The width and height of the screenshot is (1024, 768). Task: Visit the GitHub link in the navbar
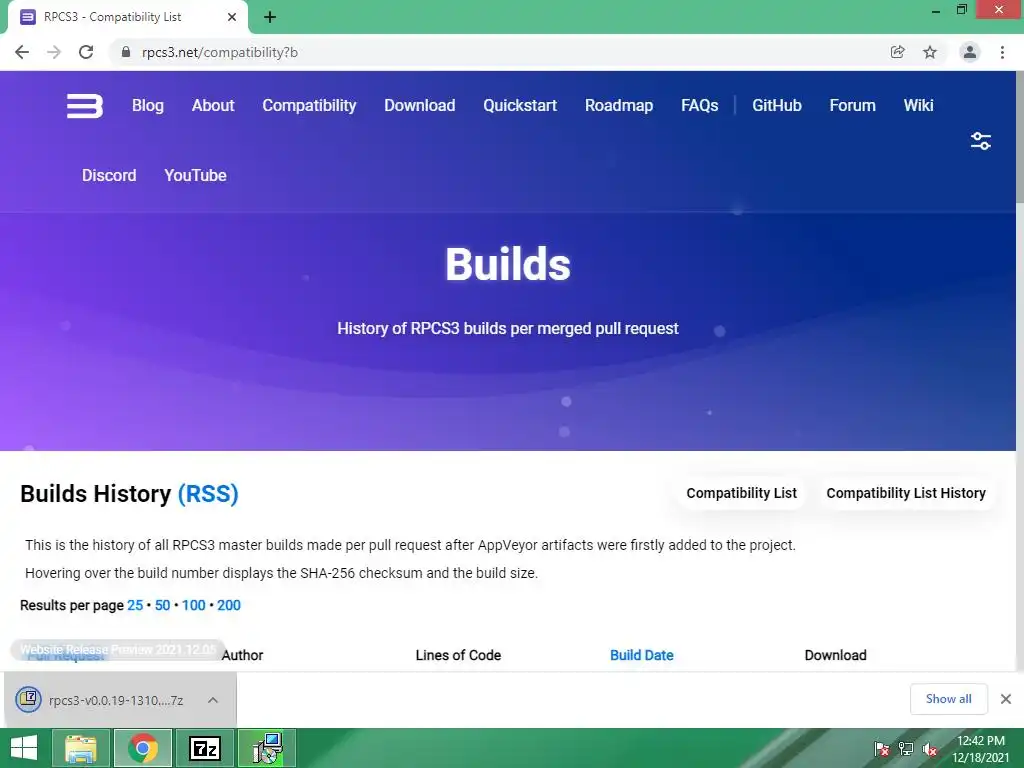pos(776,105)
